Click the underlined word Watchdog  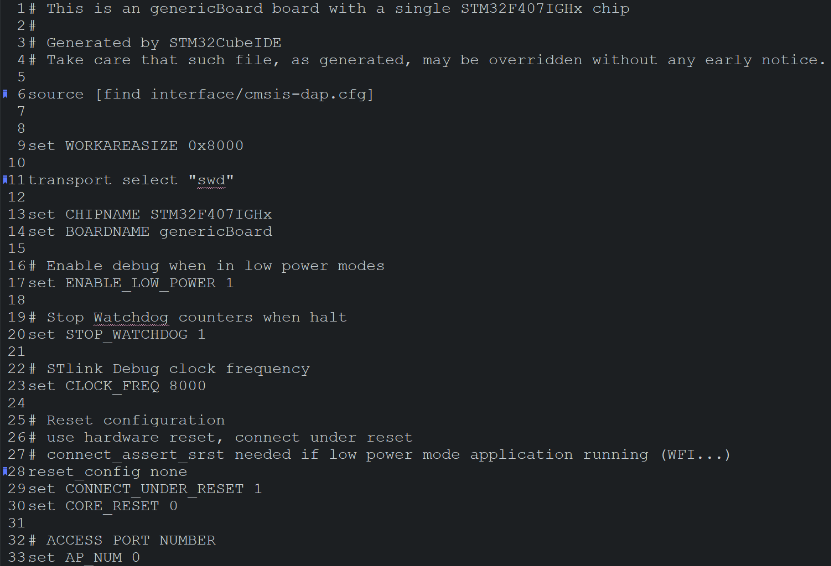[x=131, y=317]
